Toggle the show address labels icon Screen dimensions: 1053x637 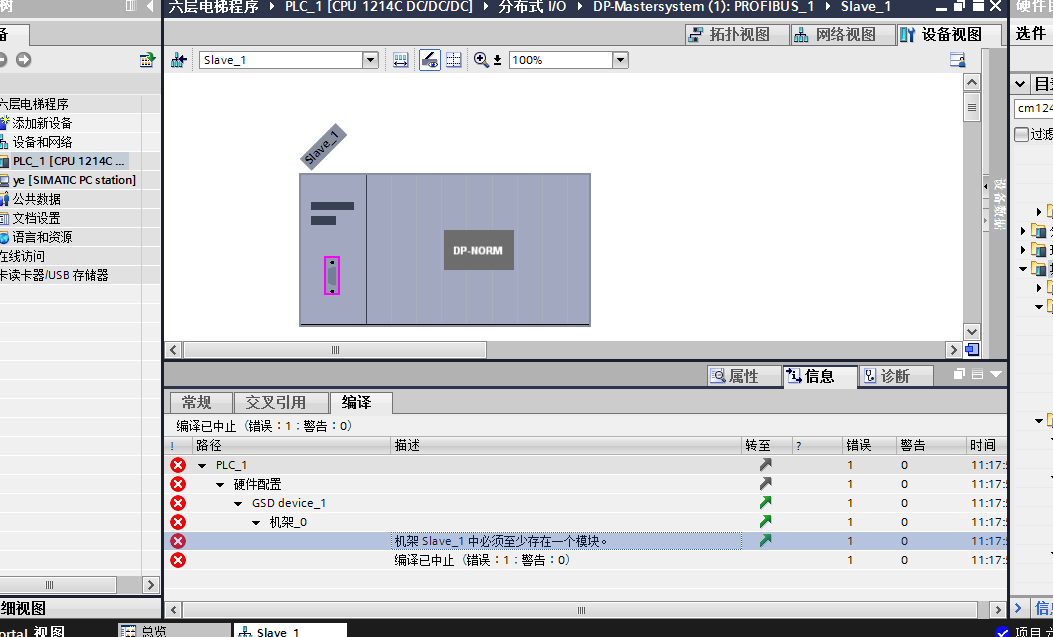(430, 60)
